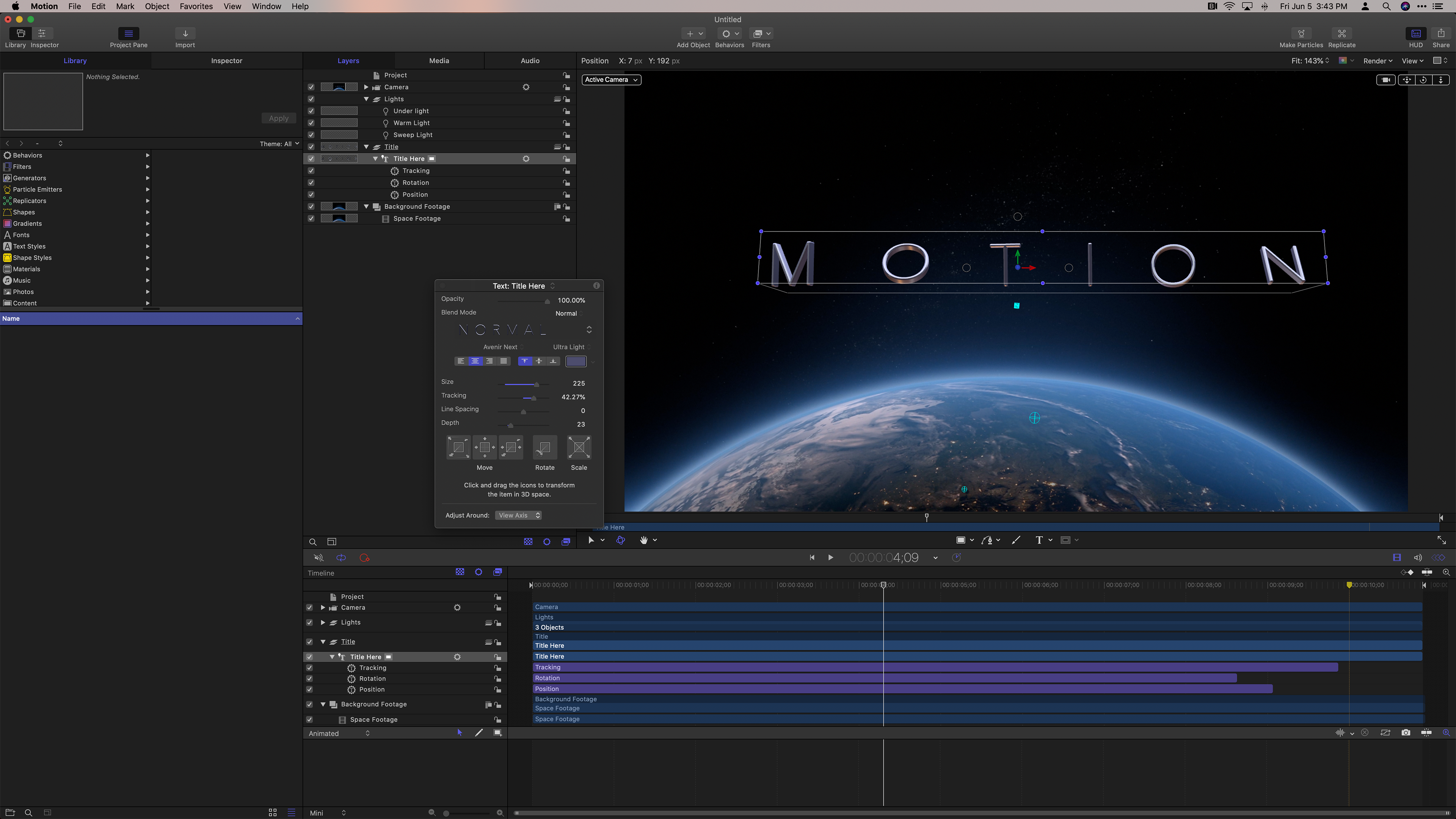Select the Bezier pen tool
The width and height of the screenshot is (1456, 819).
(987, 540)
